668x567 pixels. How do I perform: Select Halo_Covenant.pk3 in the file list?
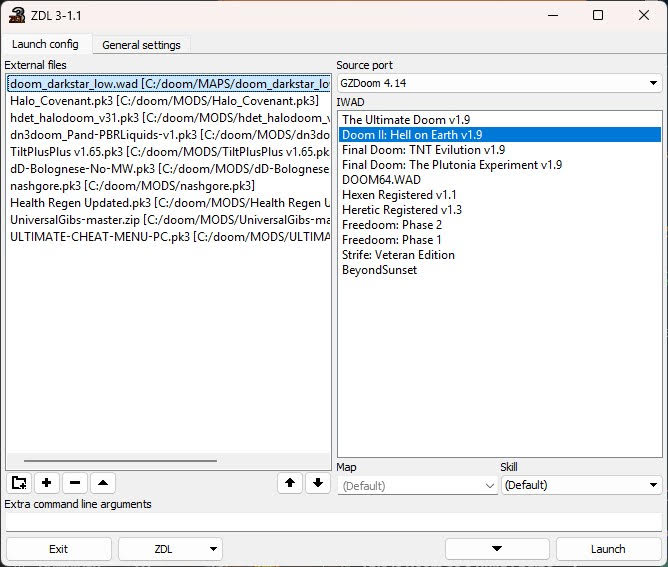point(169,101)
